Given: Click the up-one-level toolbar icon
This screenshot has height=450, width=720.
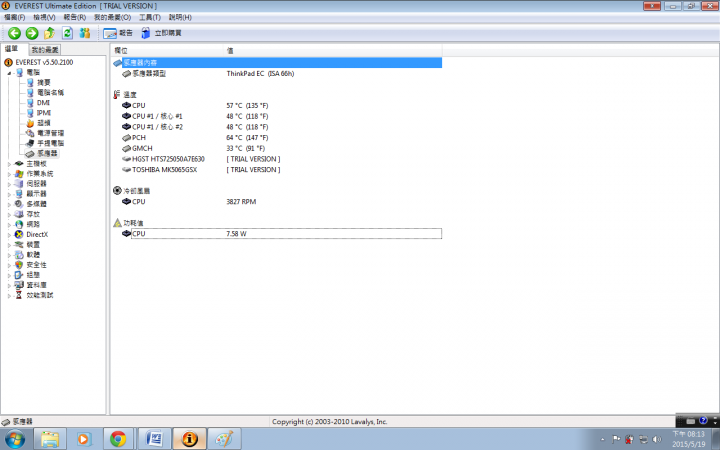Looking at the screenshot, I should click(x=49, y=33).
